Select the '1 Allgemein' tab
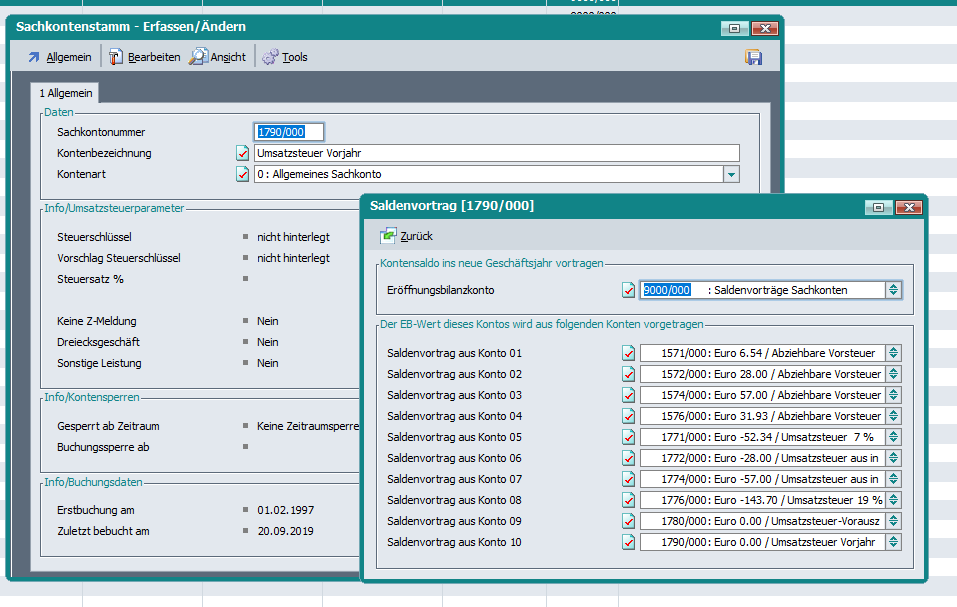The height and width of the screenshot is (607, 957). [66, 93]
